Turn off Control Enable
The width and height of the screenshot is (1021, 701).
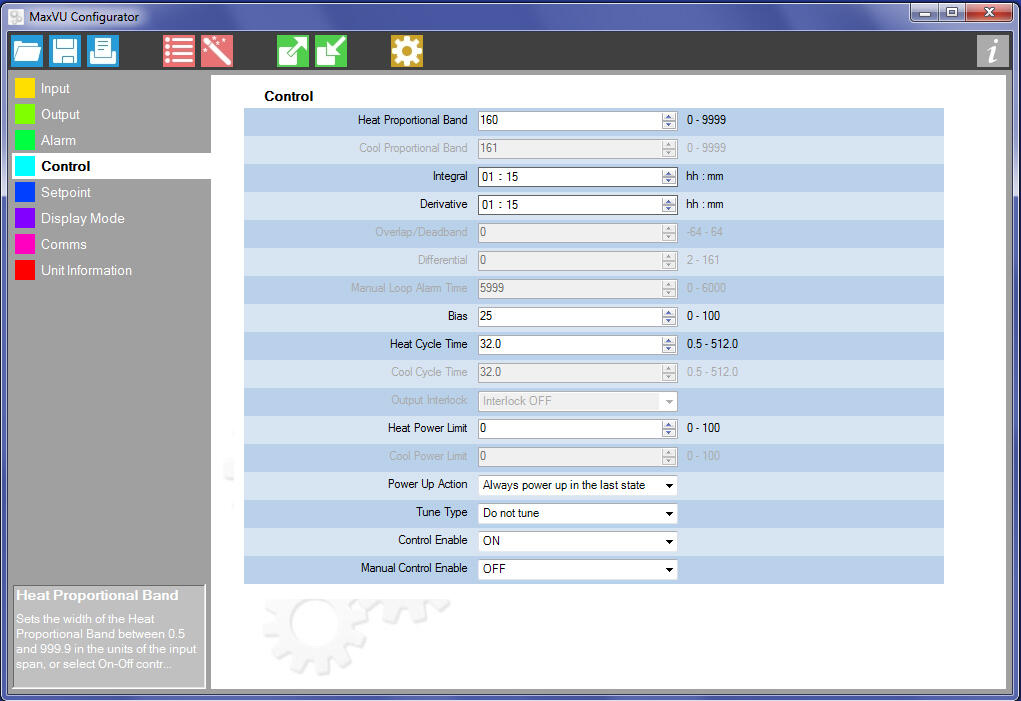pyautogui.click(x=670, y=540)
